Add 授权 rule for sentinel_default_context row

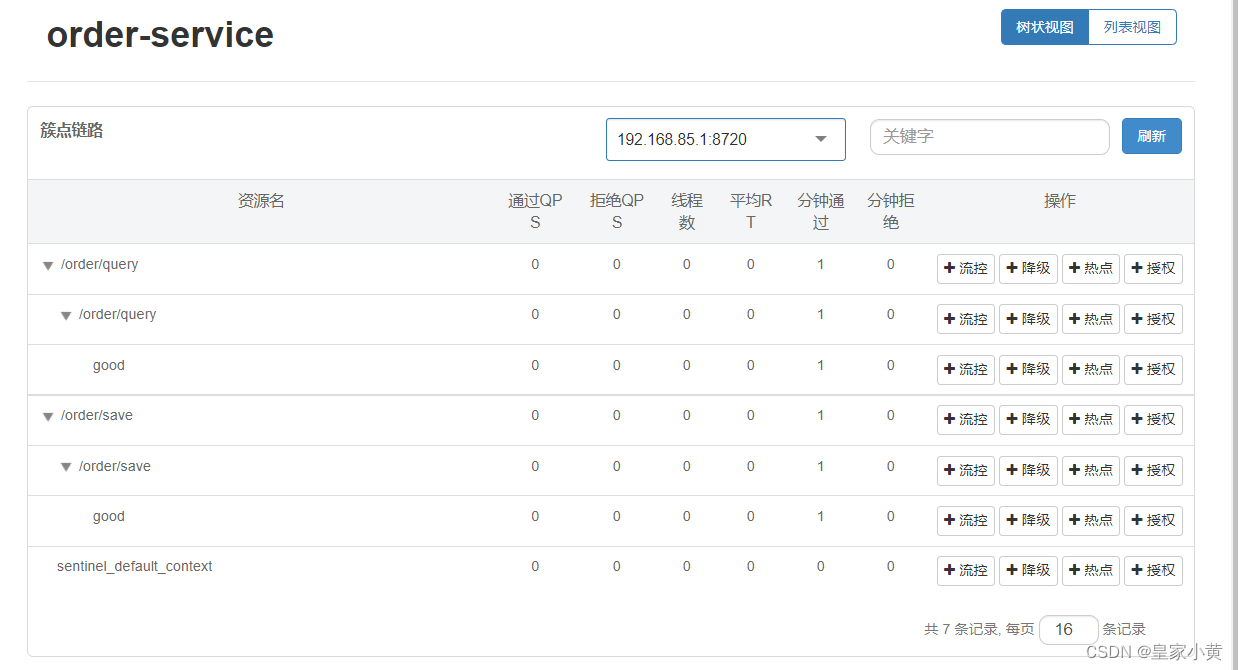[1153, 571]
